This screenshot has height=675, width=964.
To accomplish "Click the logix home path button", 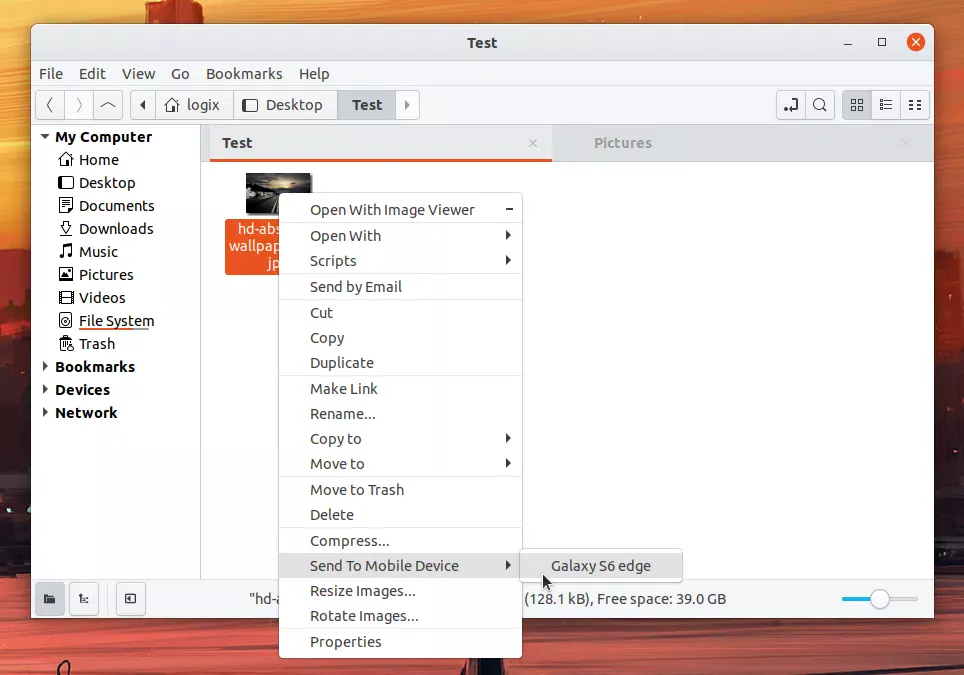I will [194, 105].
